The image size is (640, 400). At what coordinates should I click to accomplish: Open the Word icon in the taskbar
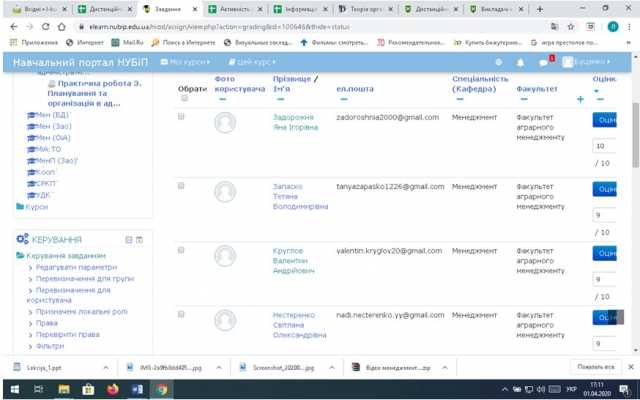(x=136, y=389)
